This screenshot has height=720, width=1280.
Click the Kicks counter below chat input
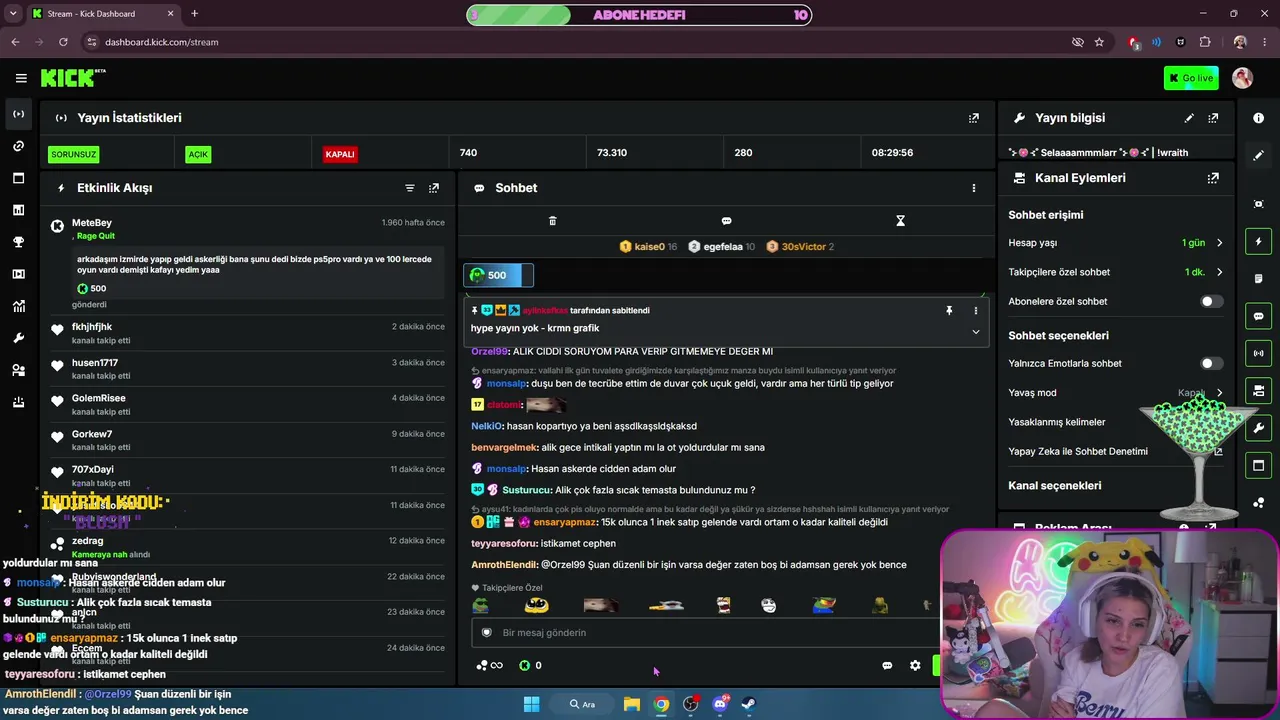pyautogui.click(x=530, y=665)
